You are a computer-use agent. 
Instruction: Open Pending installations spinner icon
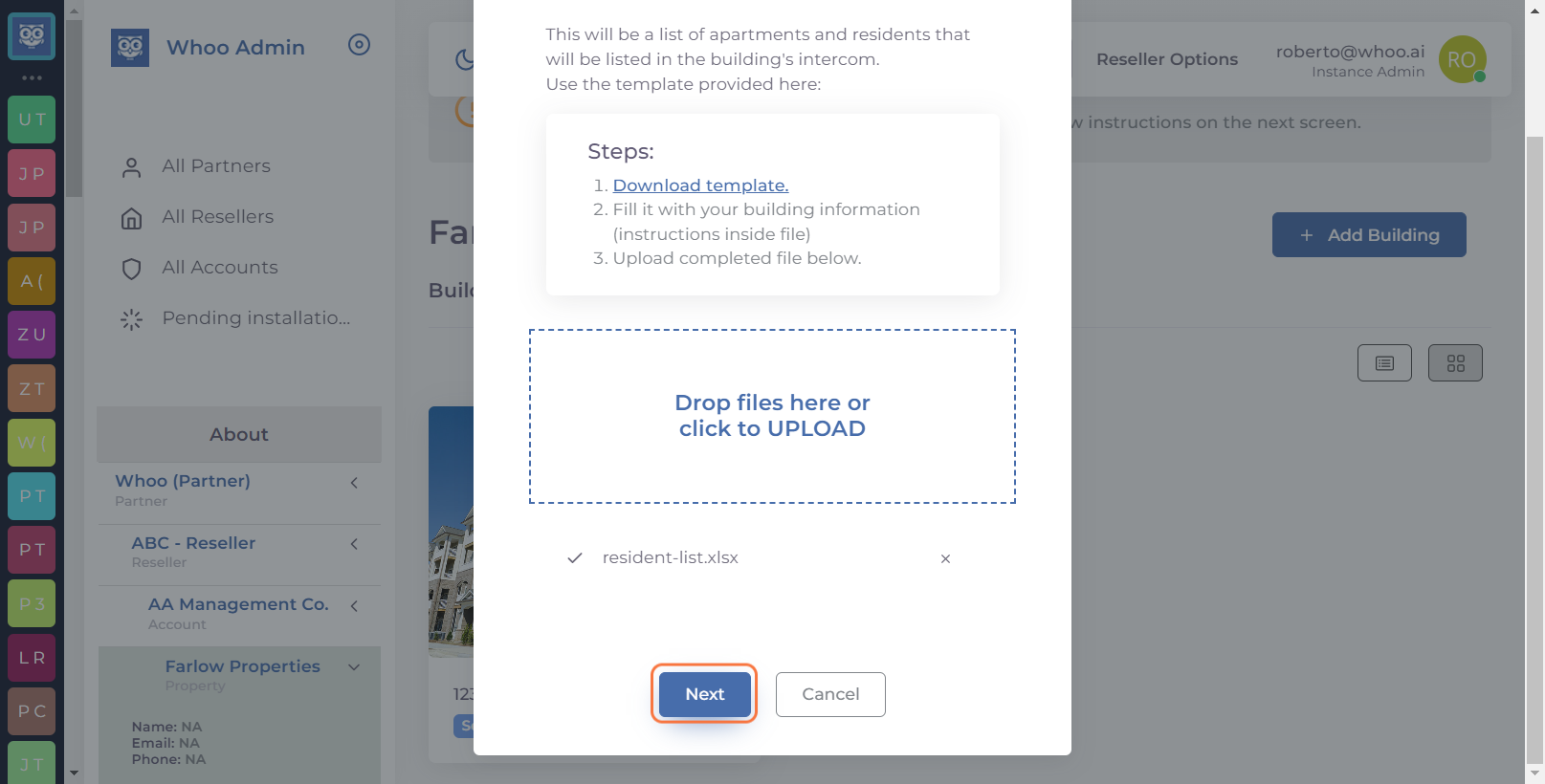pos(132,319)
